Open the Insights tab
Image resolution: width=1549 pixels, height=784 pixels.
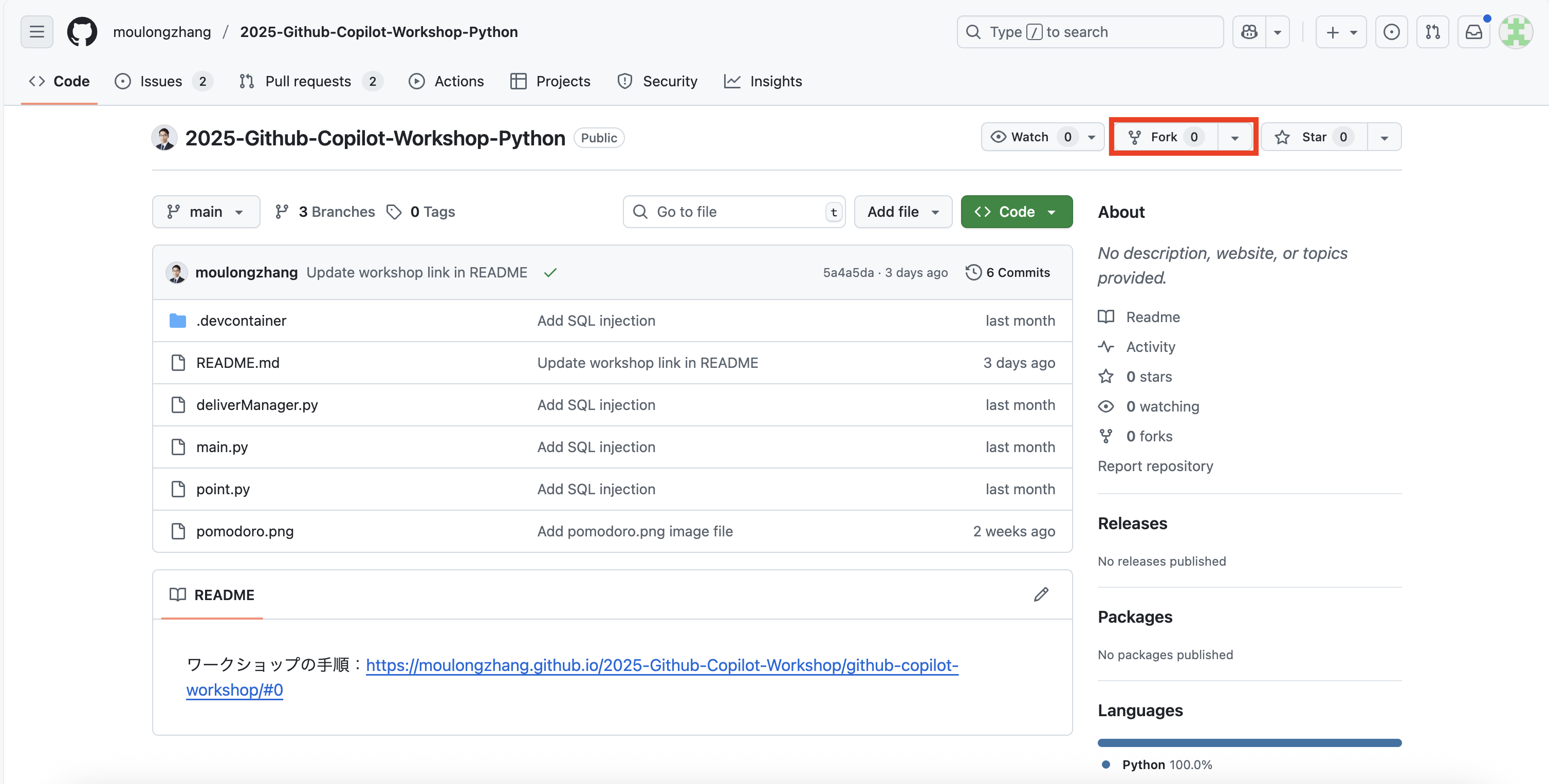[763, 81]
